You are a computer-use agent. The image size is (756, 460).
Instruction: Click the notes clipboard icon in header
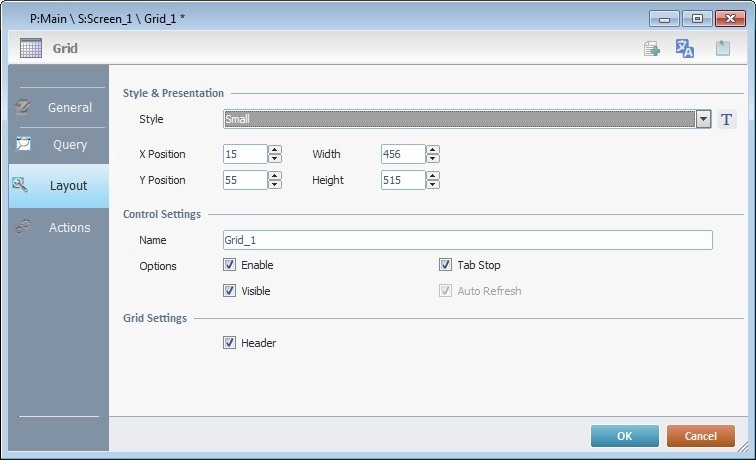click(723, 48)
